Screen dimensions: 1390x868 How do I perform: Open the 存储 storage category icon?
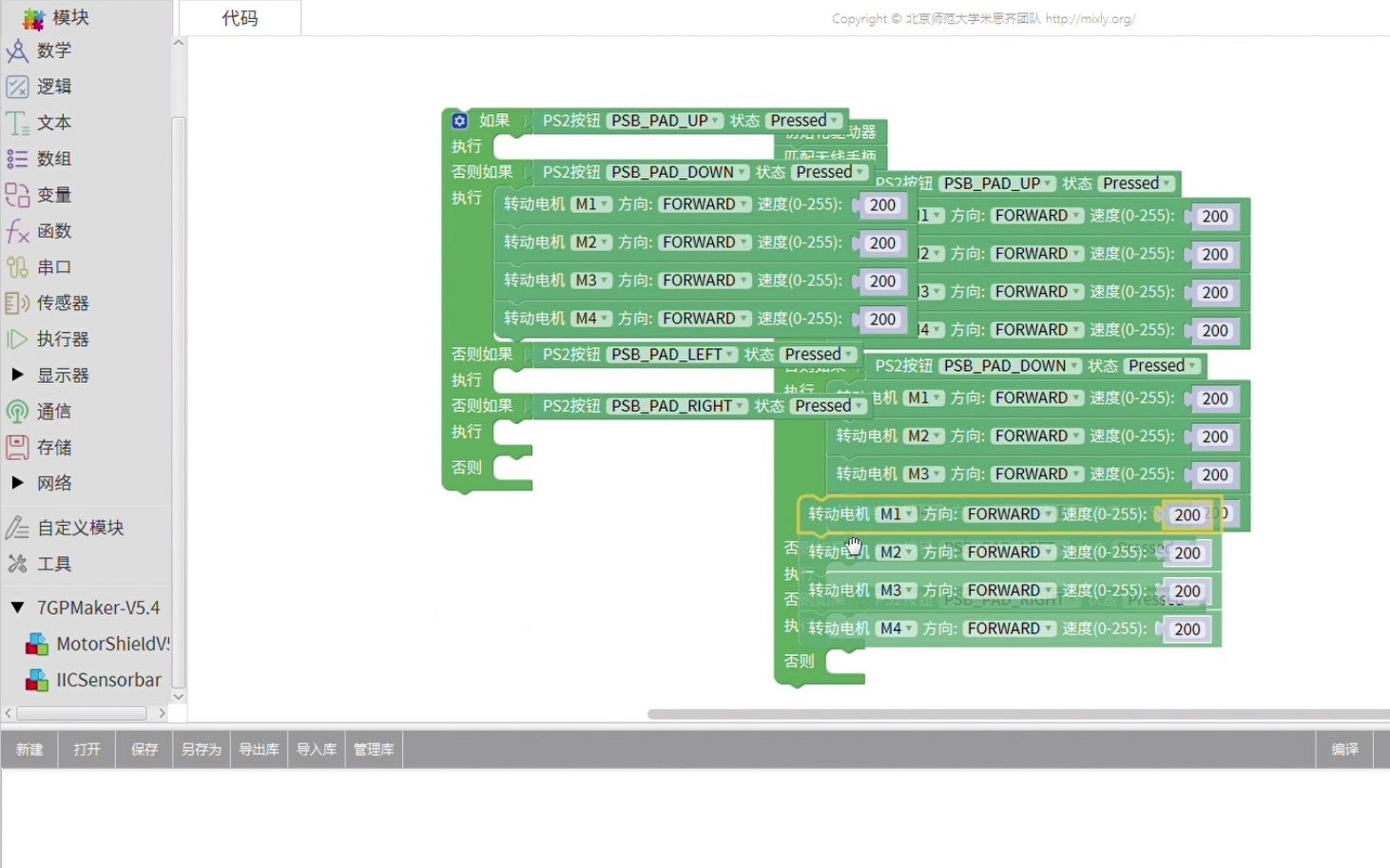(x=17, y=448)
